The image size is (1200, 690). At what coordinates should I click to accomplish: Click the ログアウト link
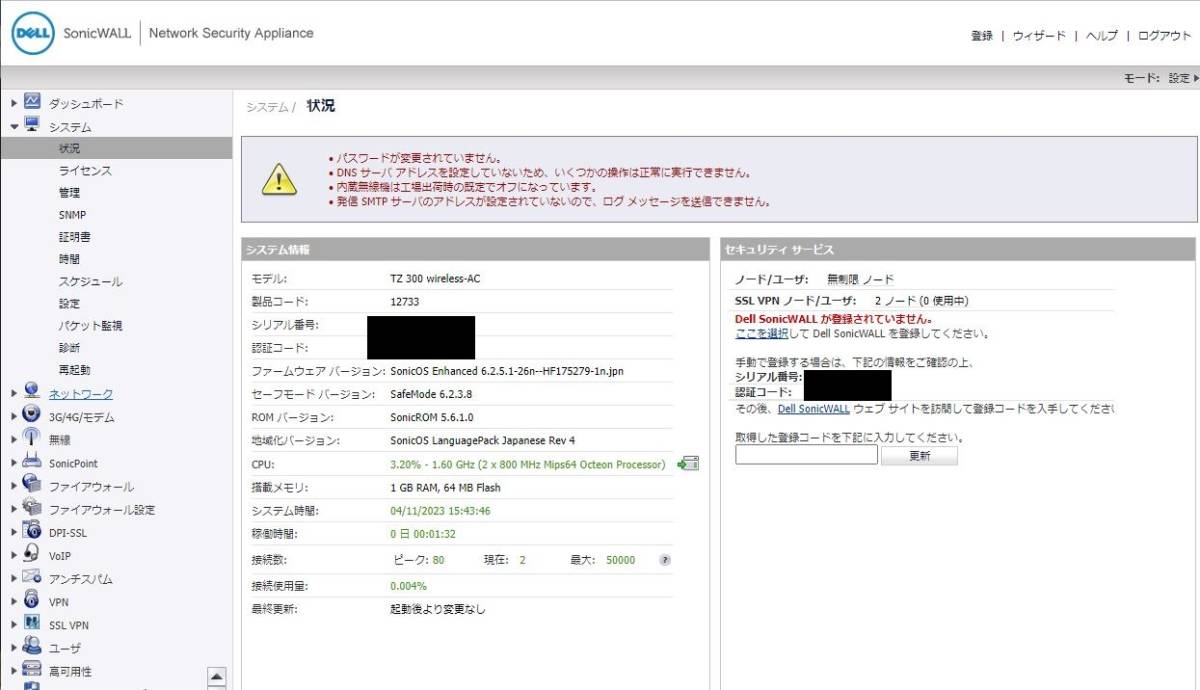[1164, 36]
